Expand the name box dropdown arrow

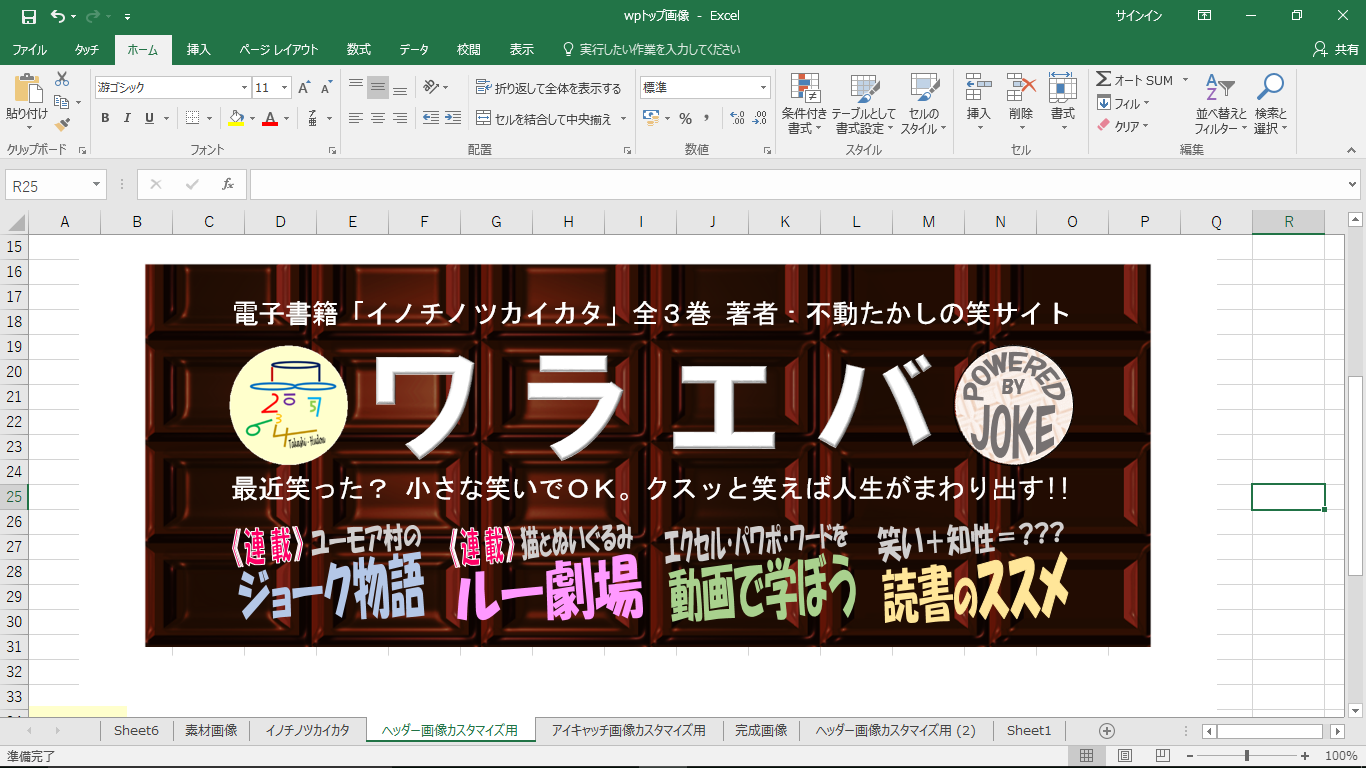click(x=97, y=185)
